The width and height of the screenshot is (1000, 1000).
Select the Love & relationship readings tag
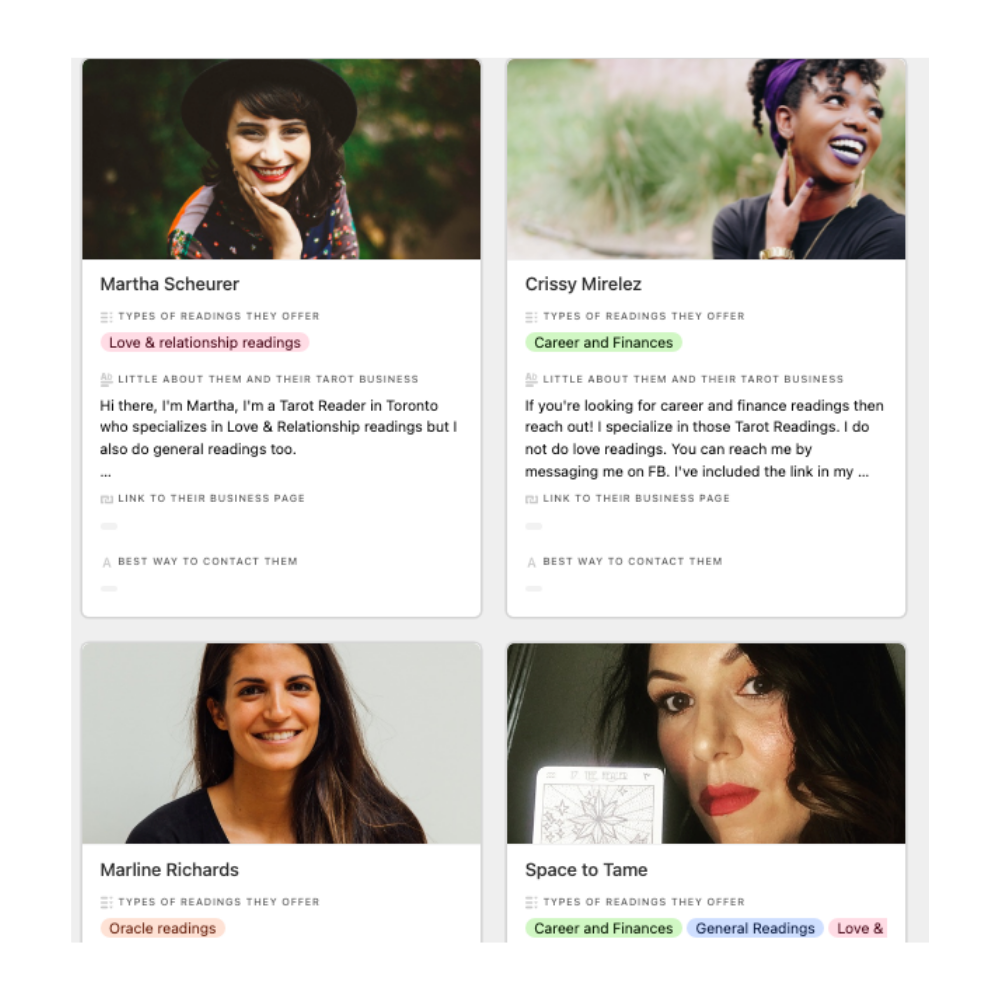tap(205, 342)
